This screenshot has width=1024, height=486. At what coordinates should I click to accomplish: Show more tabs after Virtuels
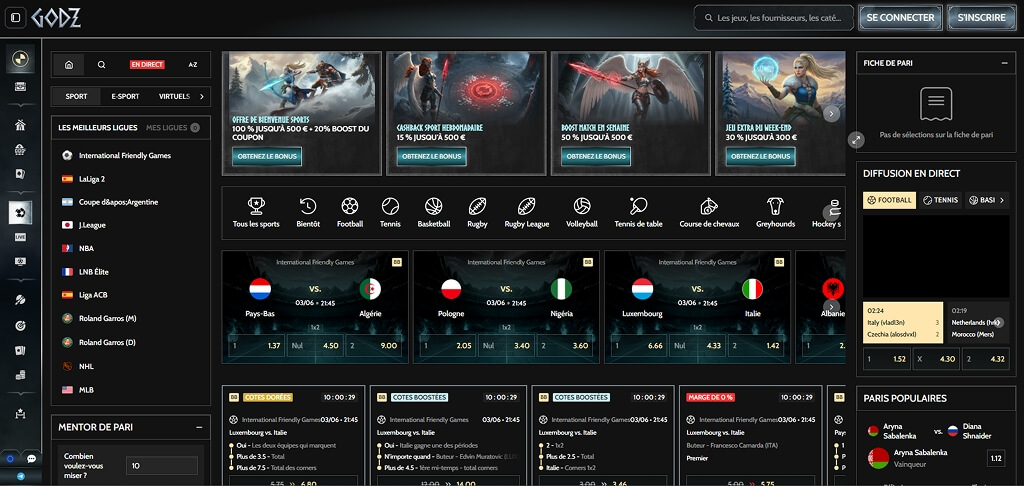(202, 97)
